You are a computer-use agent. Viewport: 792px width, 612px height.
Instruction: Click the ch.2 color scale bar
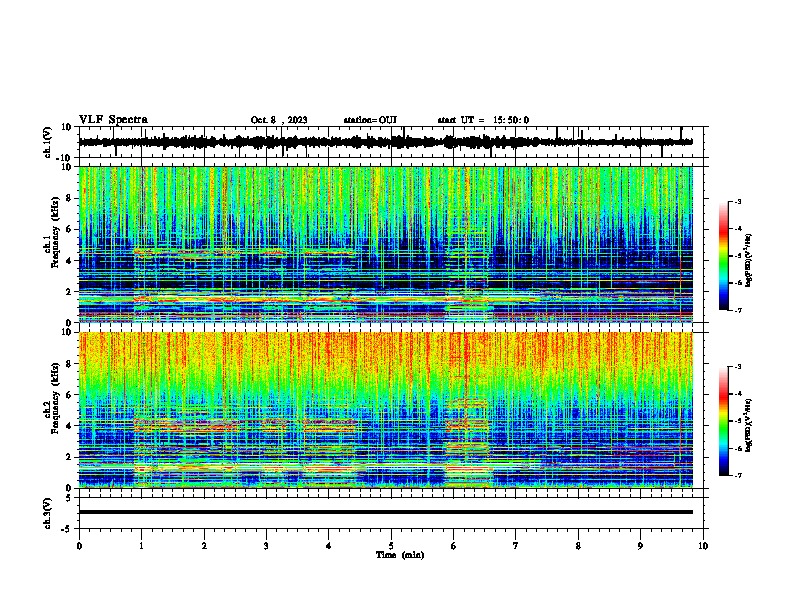click(x=724, y=421)
